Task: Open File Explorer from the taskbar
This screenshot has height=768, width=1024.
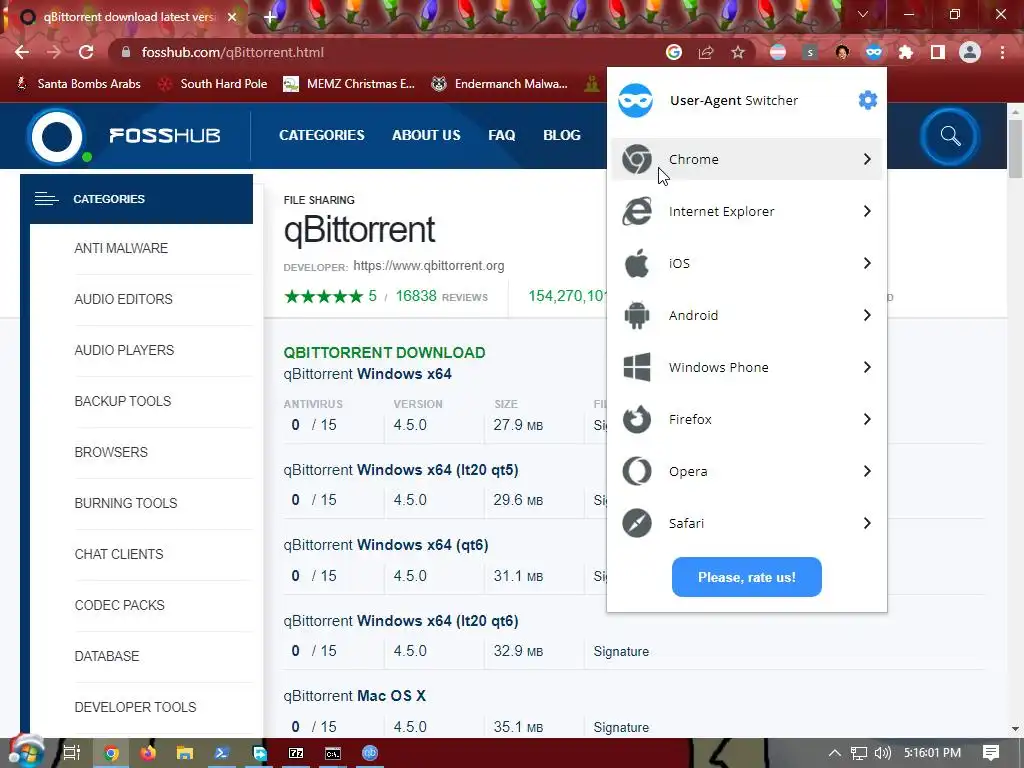Action: [185, 753]
